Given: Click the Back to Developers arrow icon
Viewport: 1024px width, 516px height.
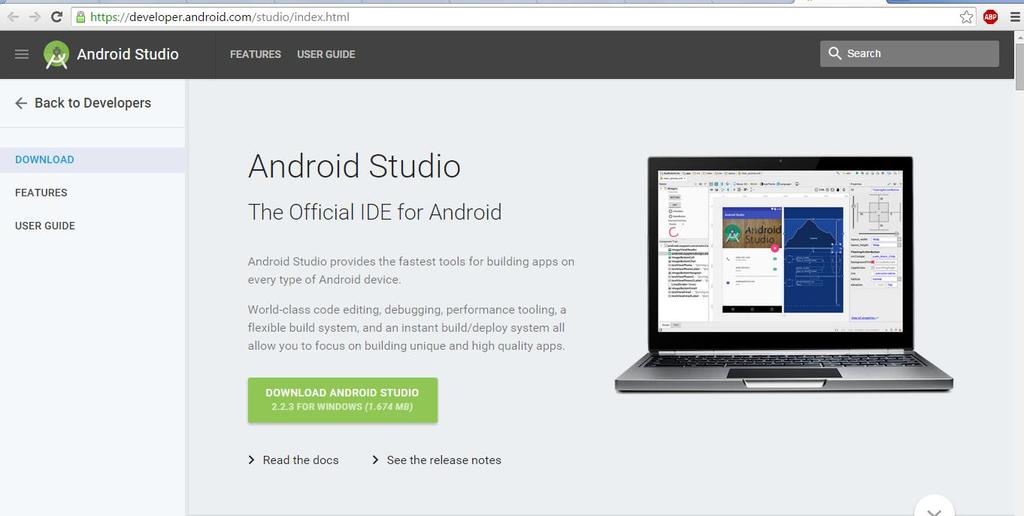Looking at the screenshot, I should (x=21, y=103).
